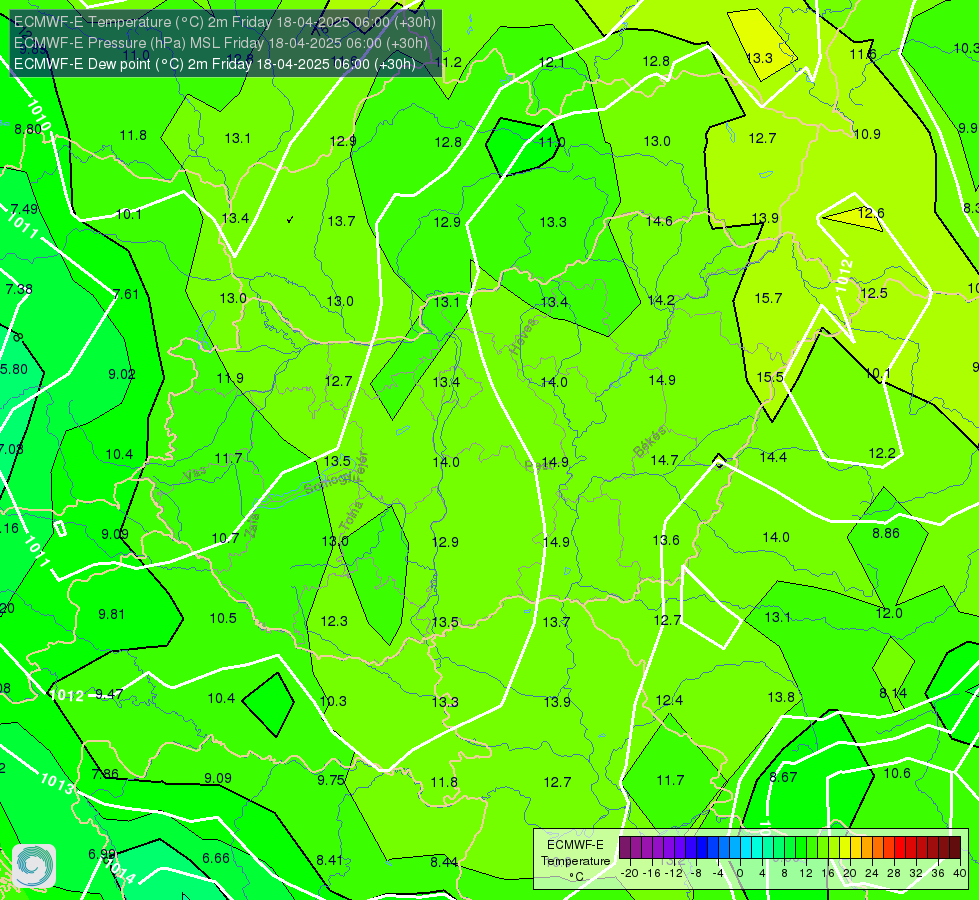979x900 pixels.
Task: Select the ECMWF-E Temperature 2m layer label
Action: (225, 22)
